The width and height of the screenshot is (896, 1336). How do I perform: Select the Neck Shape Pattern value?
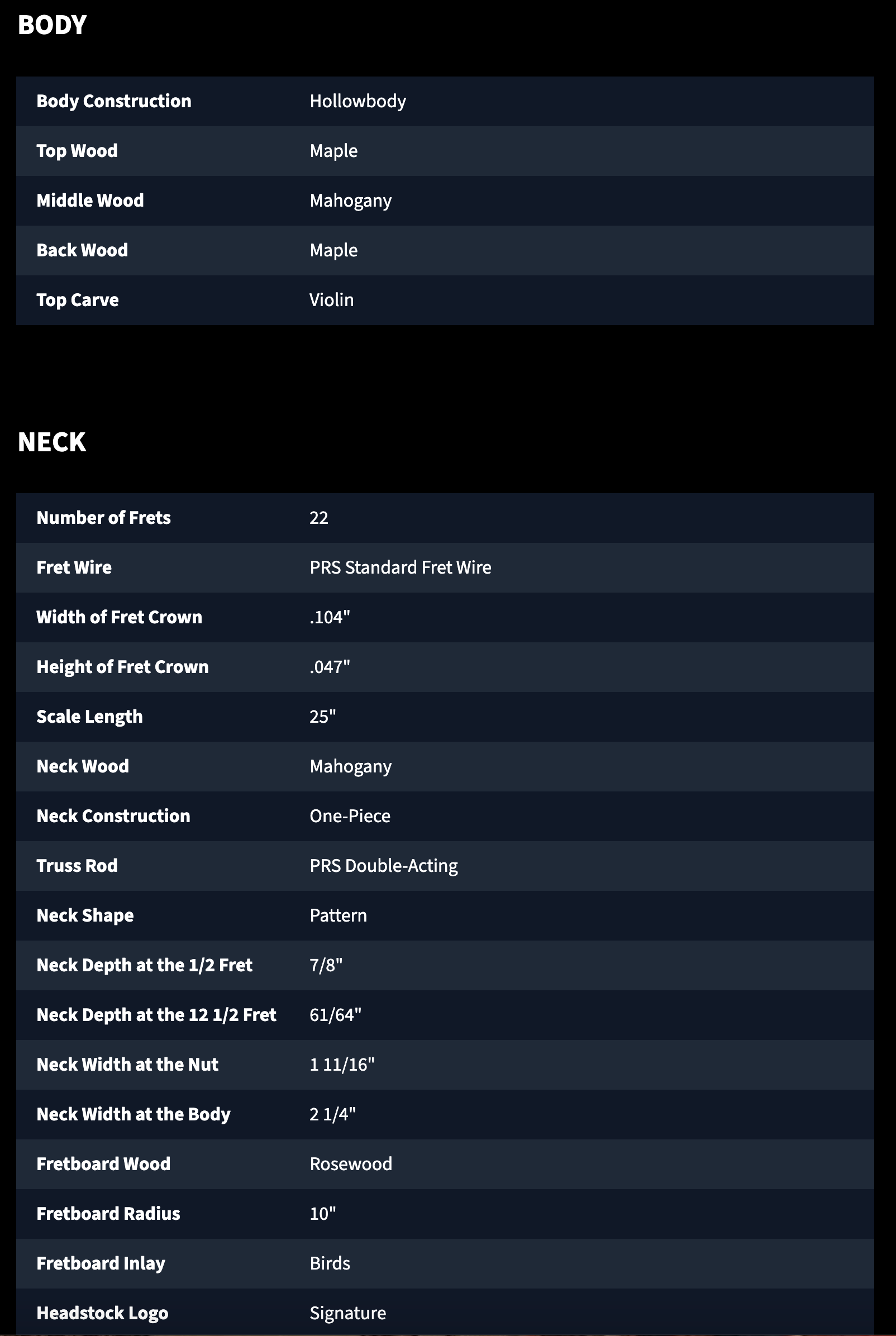[339, 915]
